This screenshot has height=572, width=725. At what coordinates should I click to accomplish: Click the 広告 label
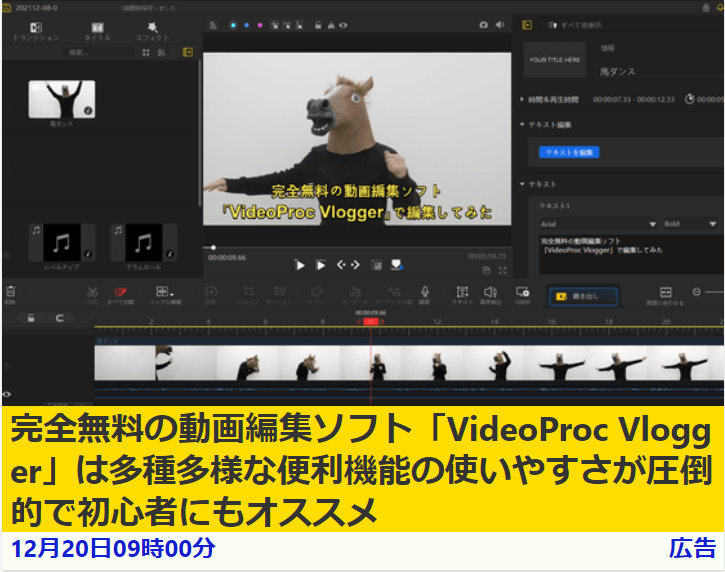[x=692, y=548]
